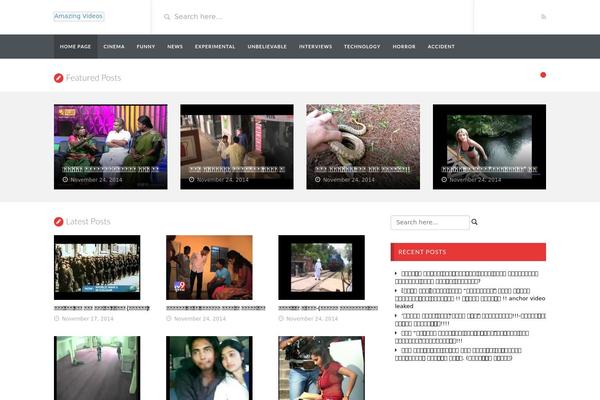Click the red featured slider dot
600x400 pixels.
(x=543, y=75)
